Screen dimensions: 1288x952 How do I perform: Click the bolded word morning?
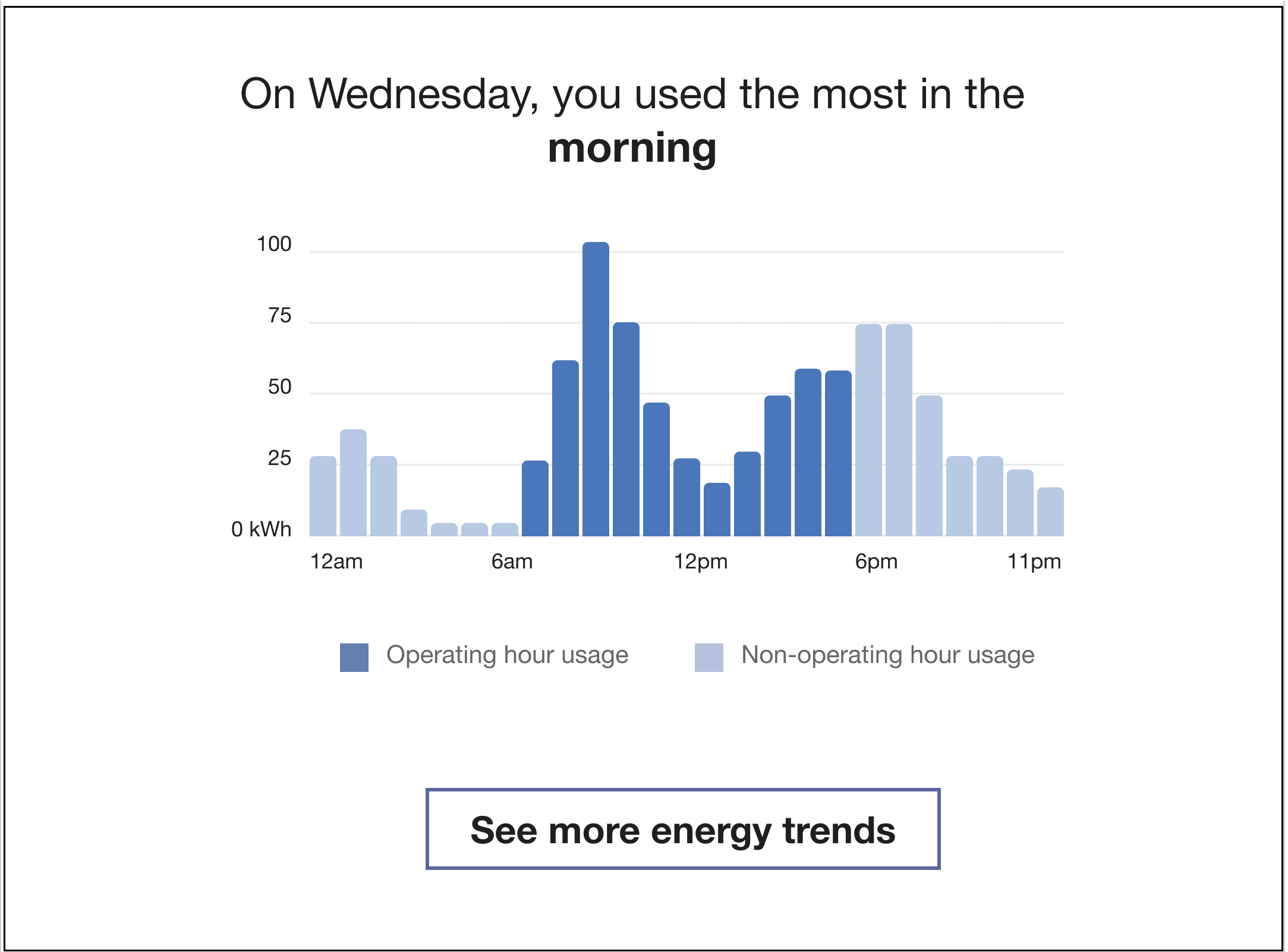(633, 149)
